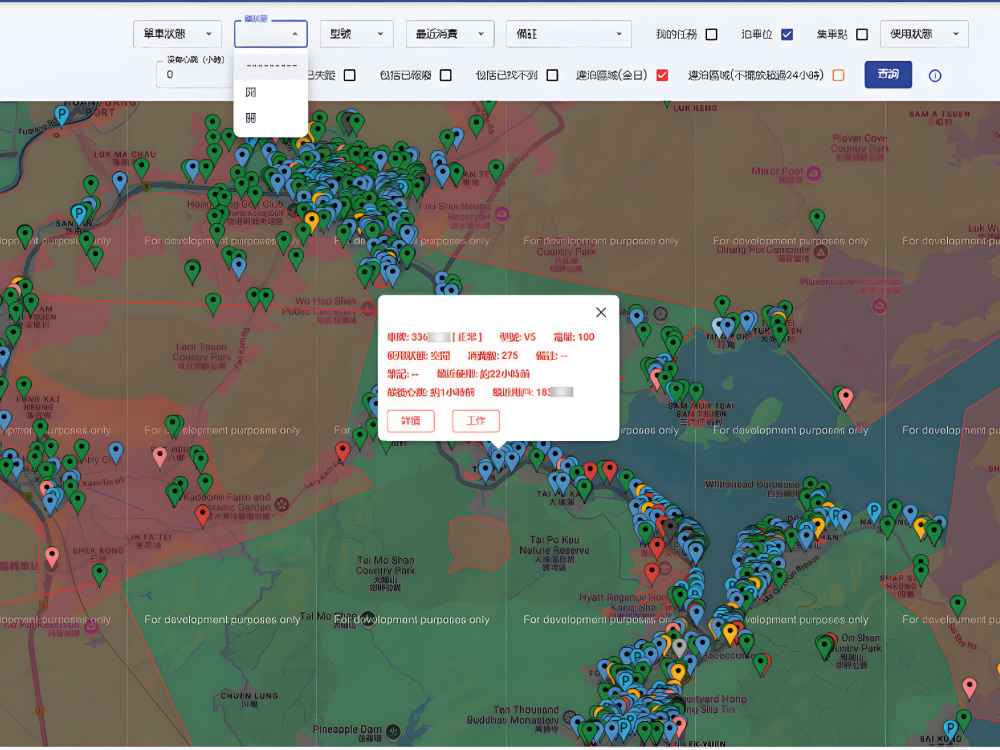Click the 工作 button in bike popup
The image size is (1000, 750).
(x=476, y=421)
